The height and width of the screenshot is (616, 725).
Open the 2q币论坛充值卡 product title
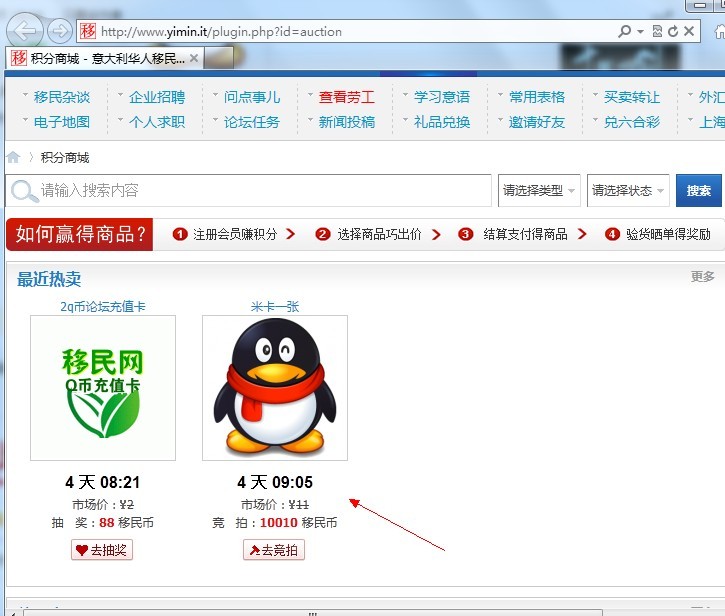tap(103, 307)
